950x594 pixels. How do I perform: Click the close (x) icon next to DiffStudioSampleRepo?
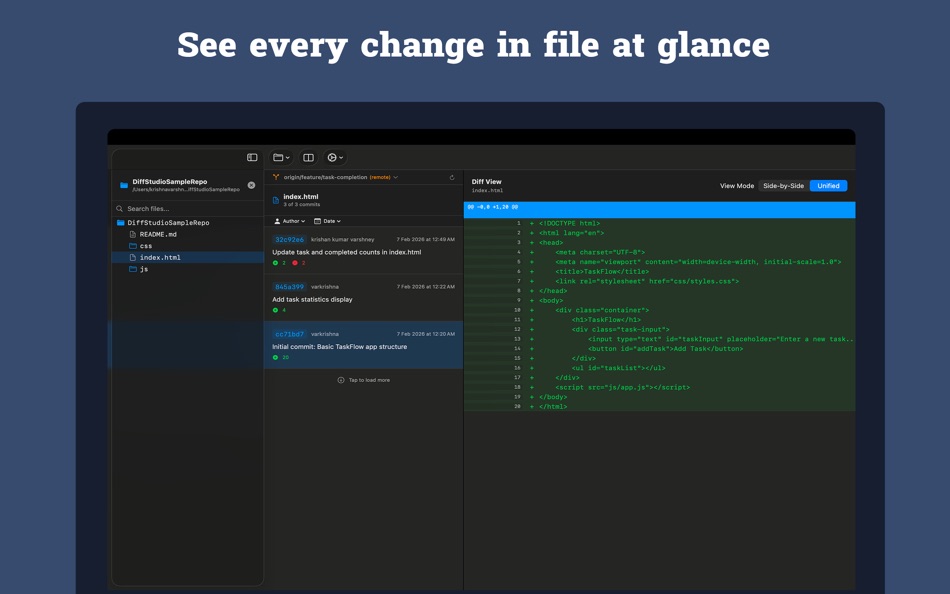(x=252, y=186)
